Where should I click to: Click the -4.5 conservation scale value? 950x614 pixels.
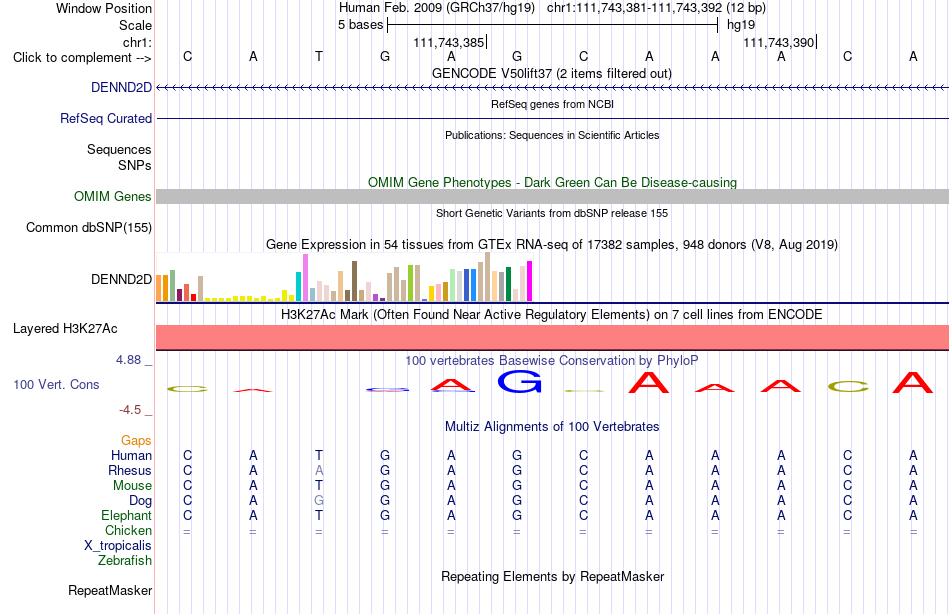point(130,410)
